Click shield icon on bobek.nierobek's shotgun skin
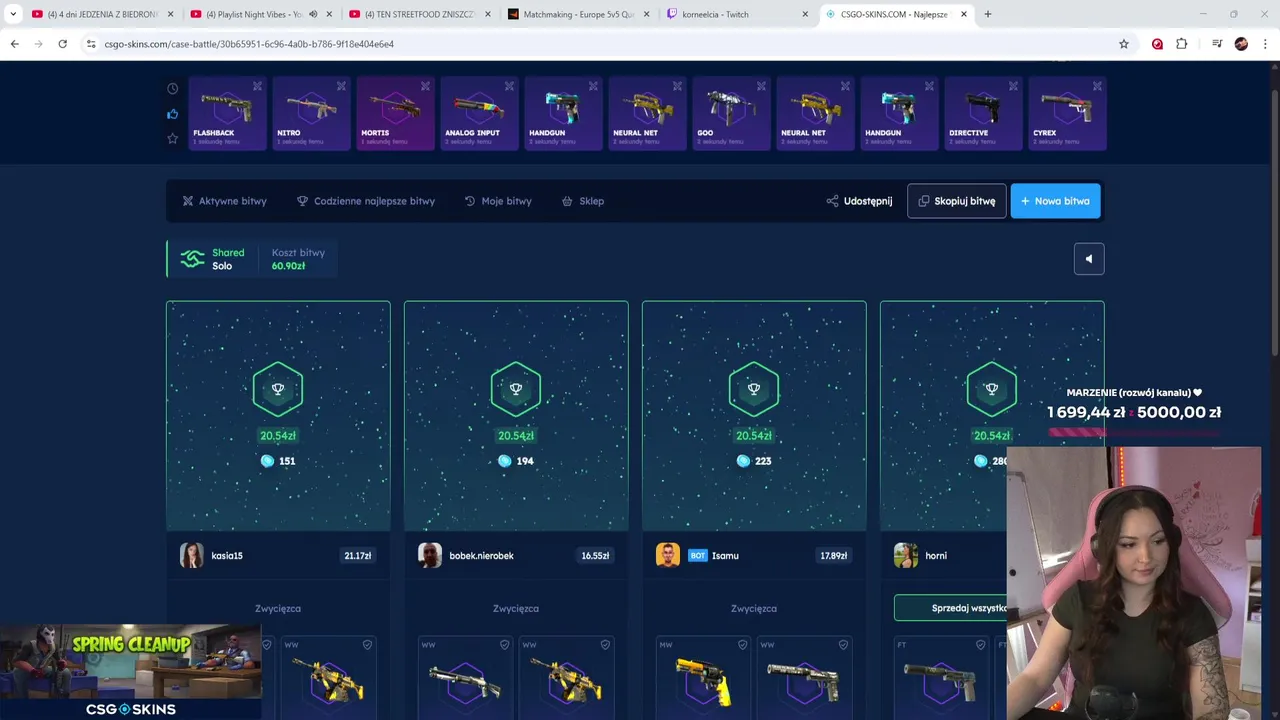The height and width of the screenshot is (720, 1280). tap(505, 645)
